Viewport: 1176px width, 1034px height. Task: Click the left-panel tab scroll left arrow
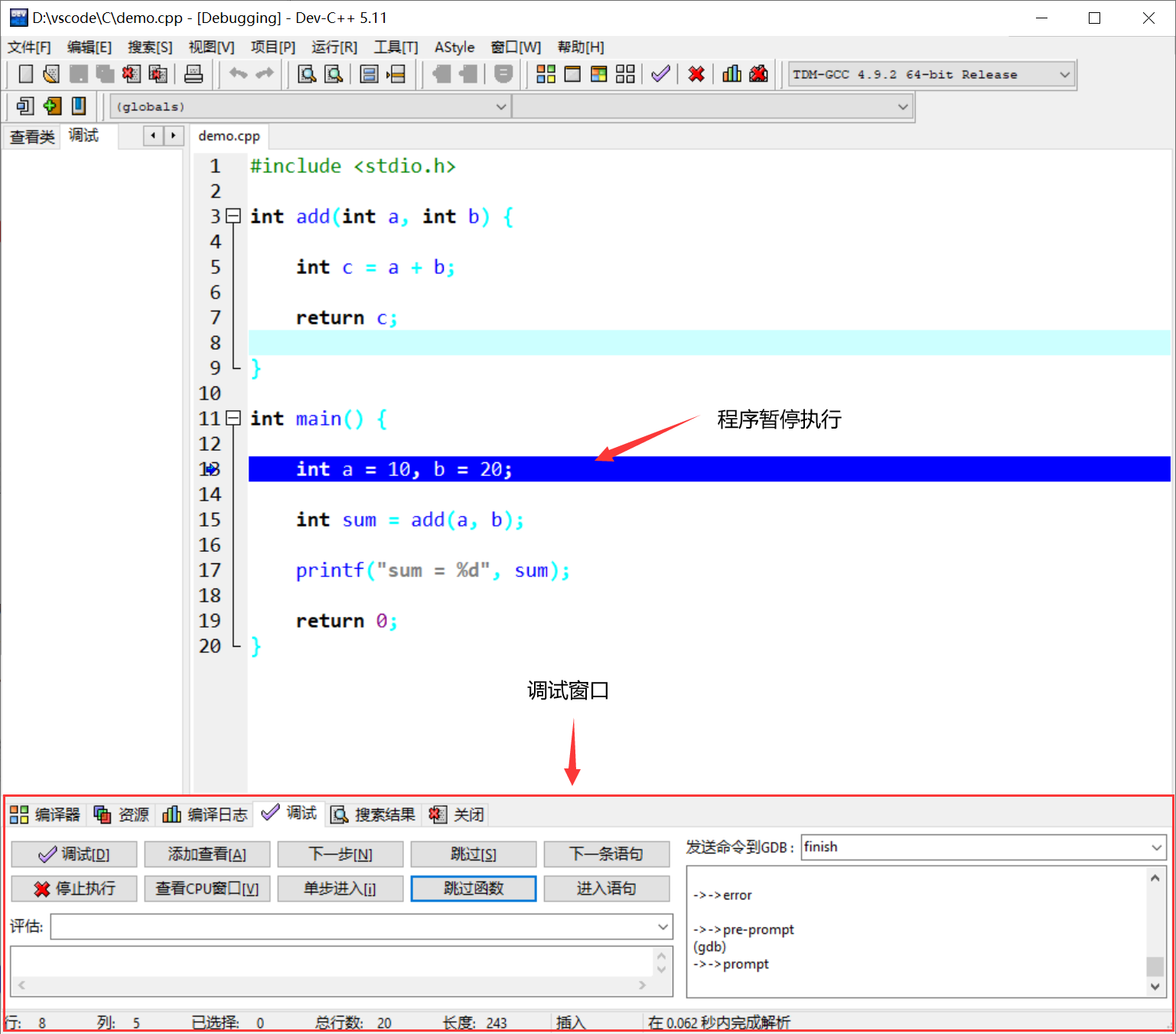pyautogui.click(x=154, y=135)
